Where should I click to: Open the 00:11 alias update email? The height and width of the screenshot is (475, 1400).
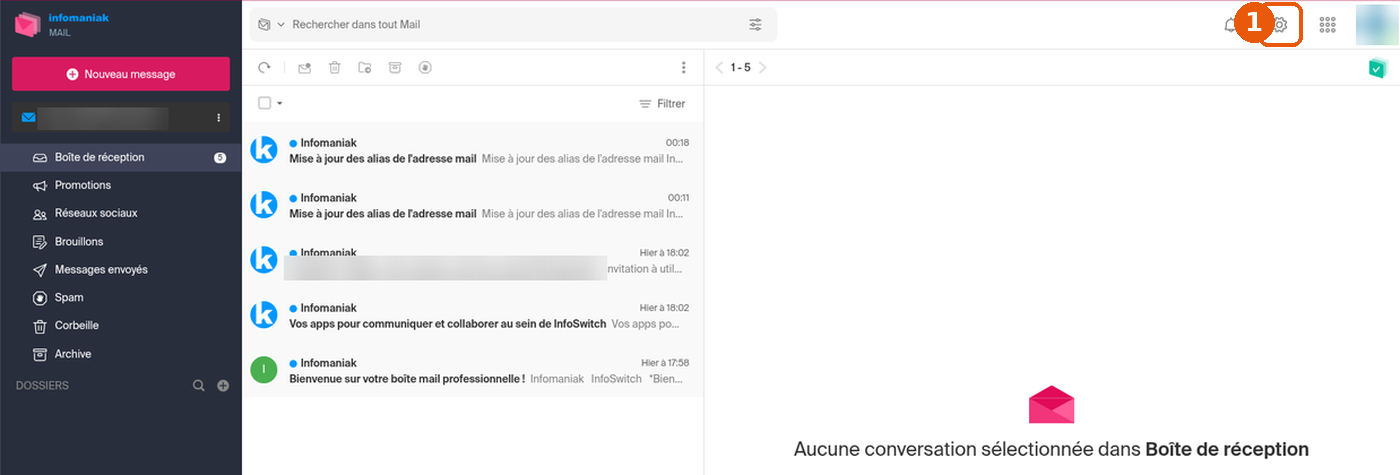[x=473, y=205]
